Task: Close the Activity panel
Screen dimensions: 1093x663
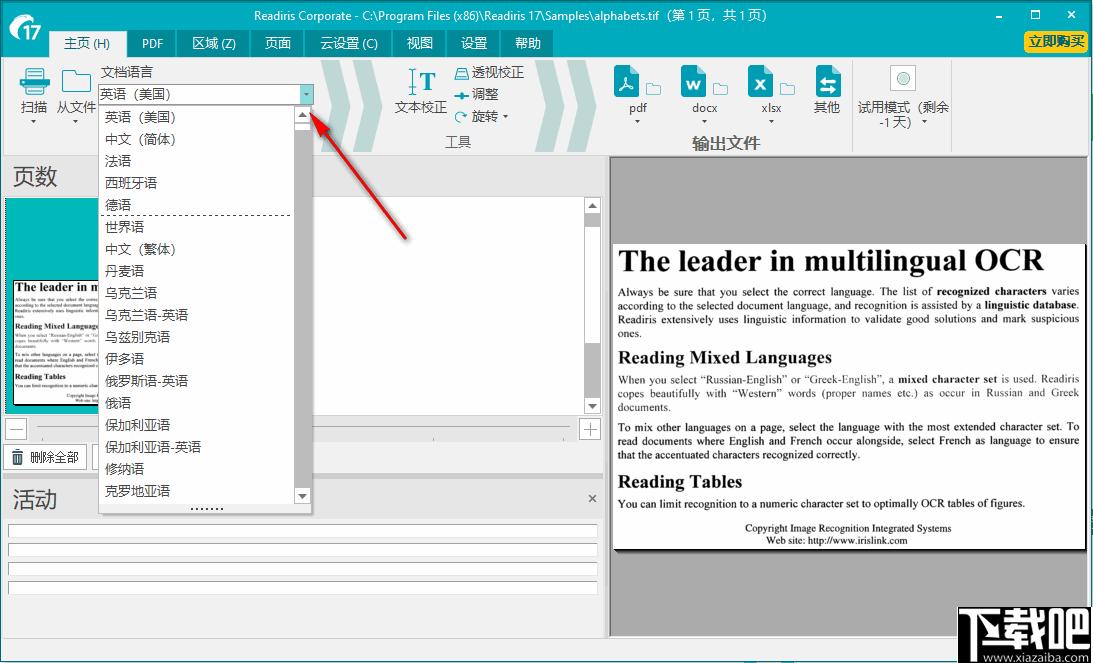Action: coord(593,498)
